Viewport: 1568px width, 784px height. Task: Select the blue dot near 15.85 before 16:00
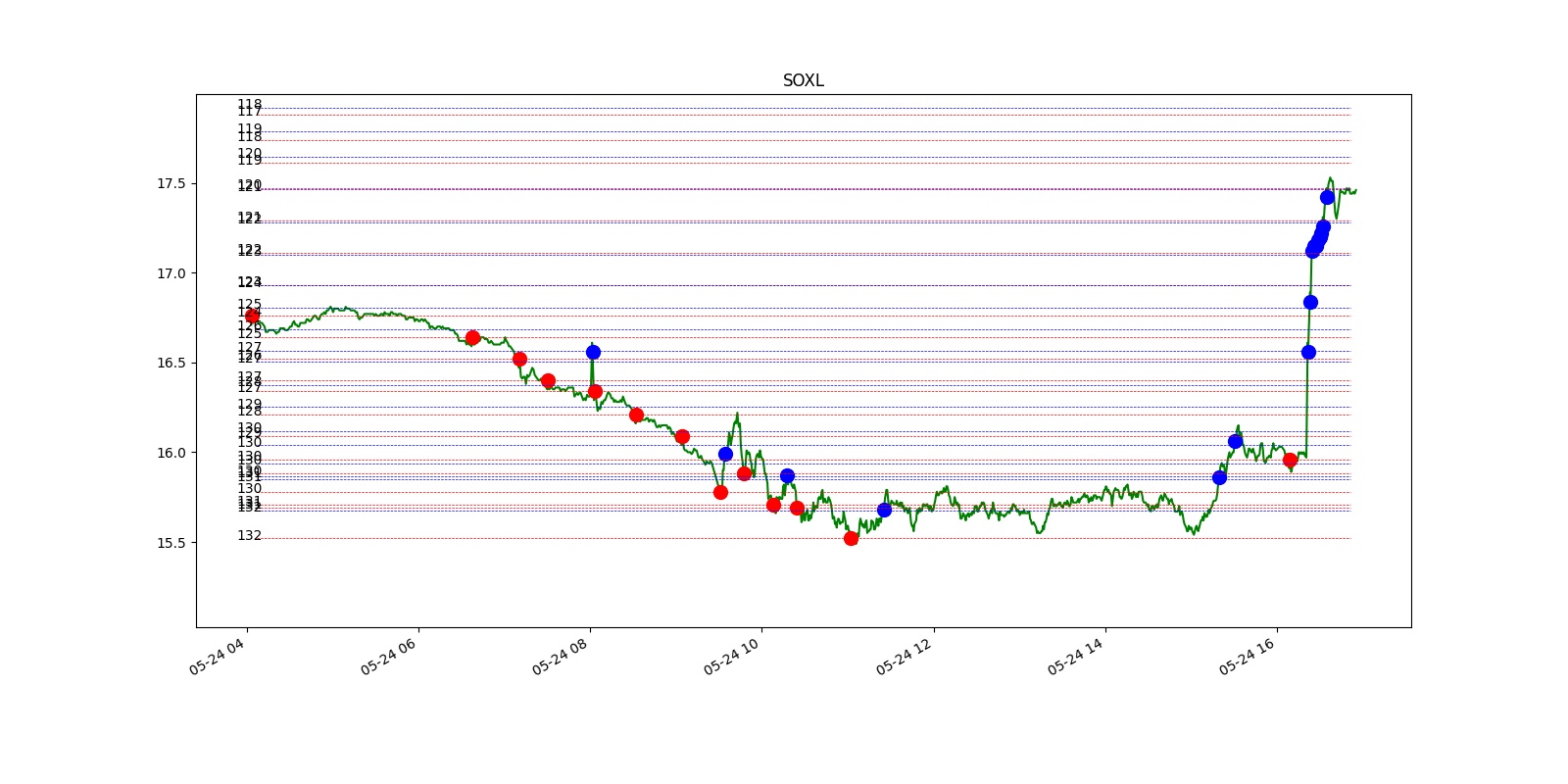pos(1219,477)
